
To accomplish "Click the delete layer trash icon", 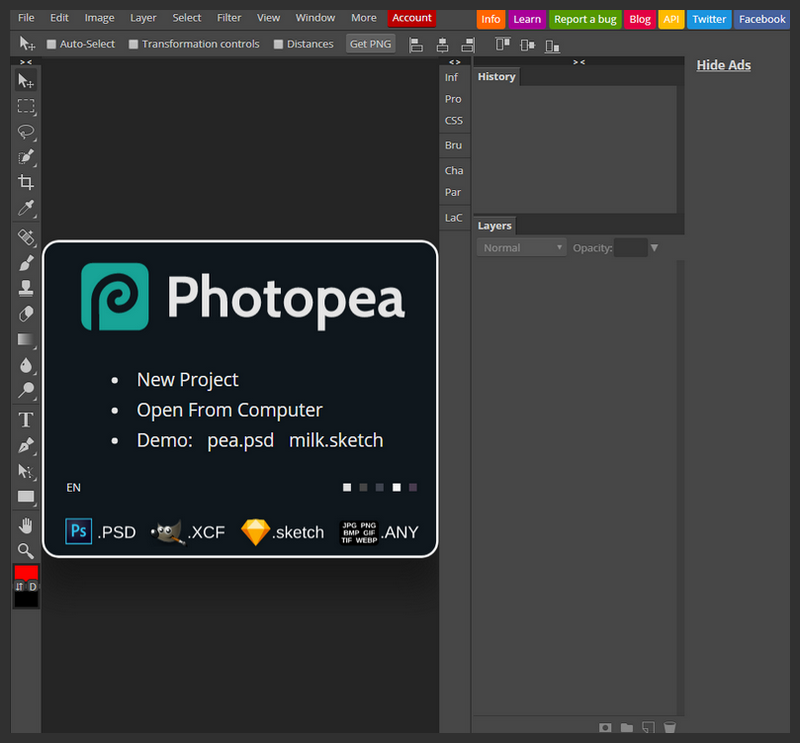I will 670,727.
